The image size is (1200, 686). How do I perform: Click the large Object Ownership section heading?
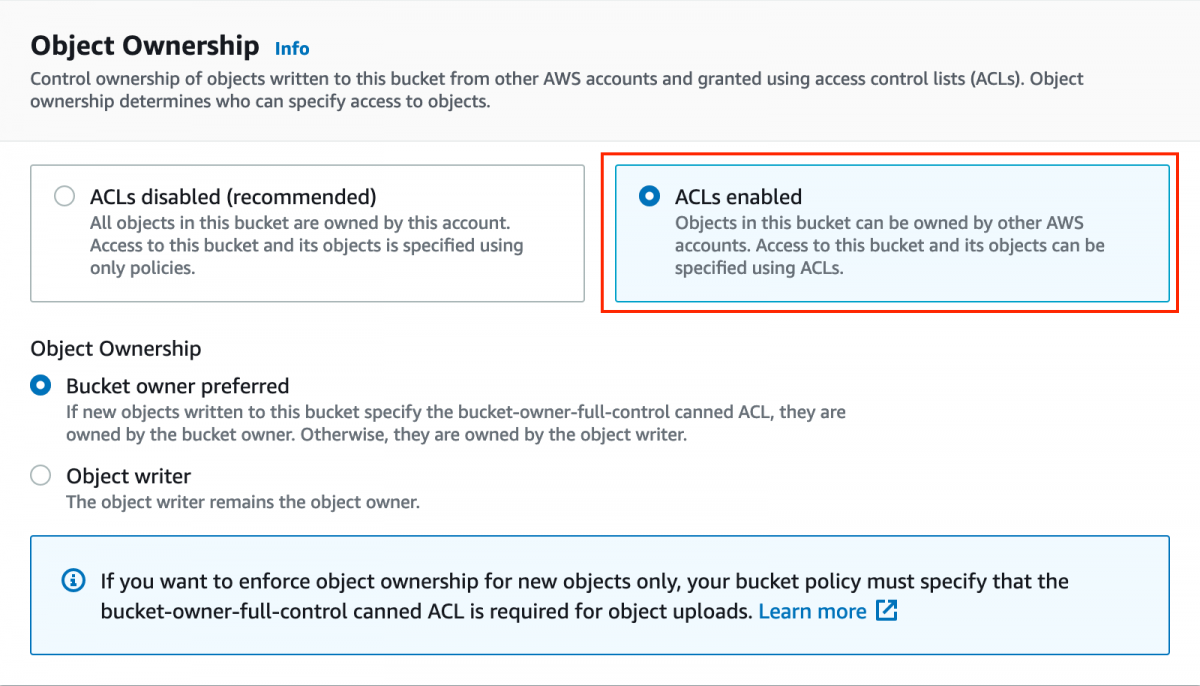click(145, 46)
